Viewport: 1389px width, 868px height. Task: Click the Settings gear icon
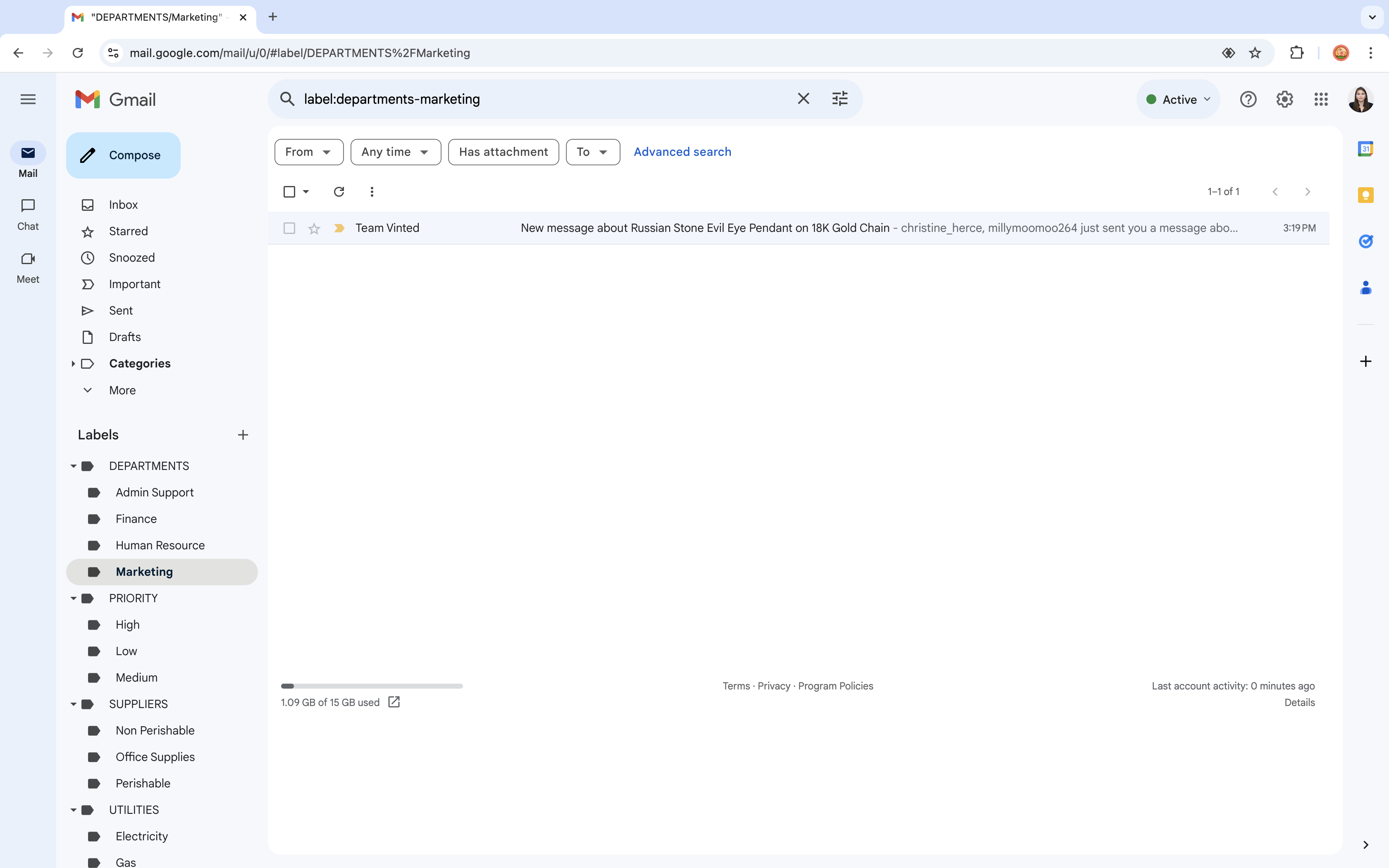click(x=1284, y=99)
